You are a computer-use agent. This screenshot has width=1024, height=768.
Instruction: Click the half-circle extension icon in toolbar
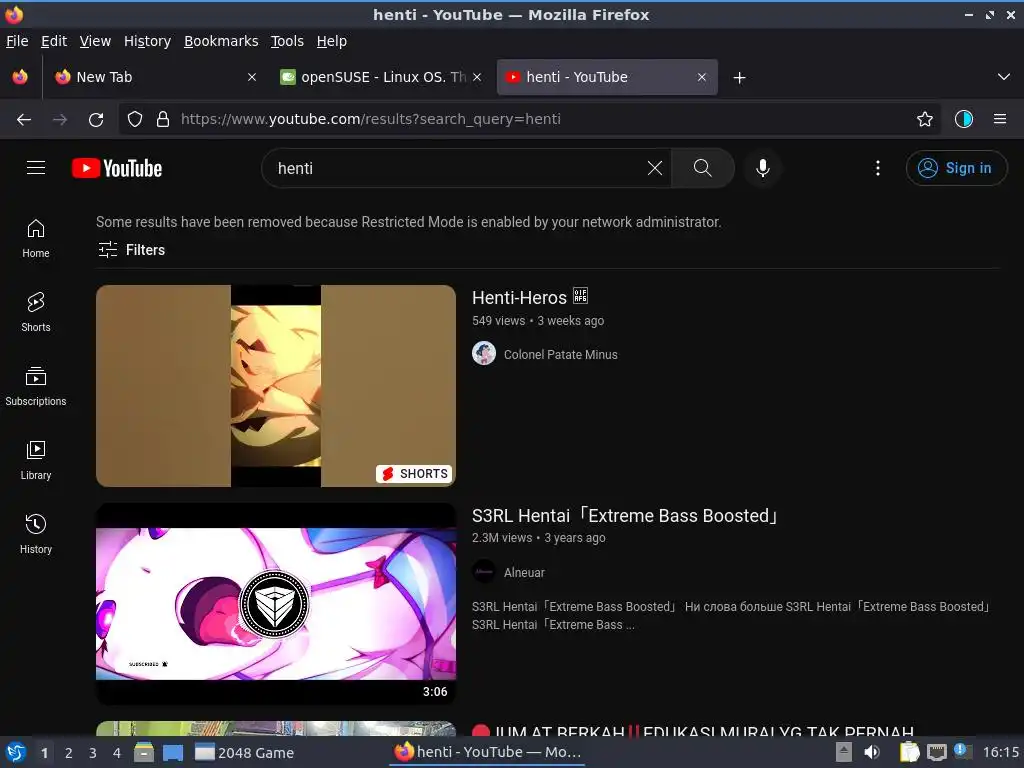[963, 120]
